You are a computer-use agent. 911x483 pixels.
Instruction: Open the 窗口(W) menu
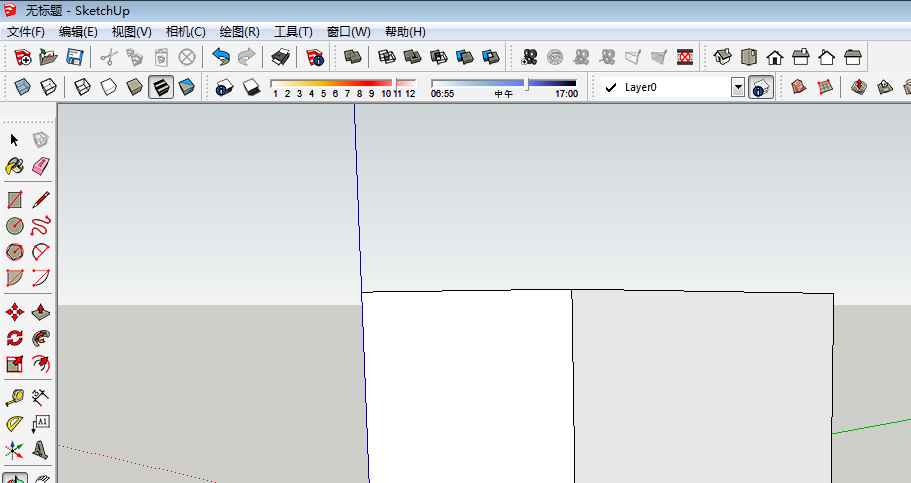[349, 32]
